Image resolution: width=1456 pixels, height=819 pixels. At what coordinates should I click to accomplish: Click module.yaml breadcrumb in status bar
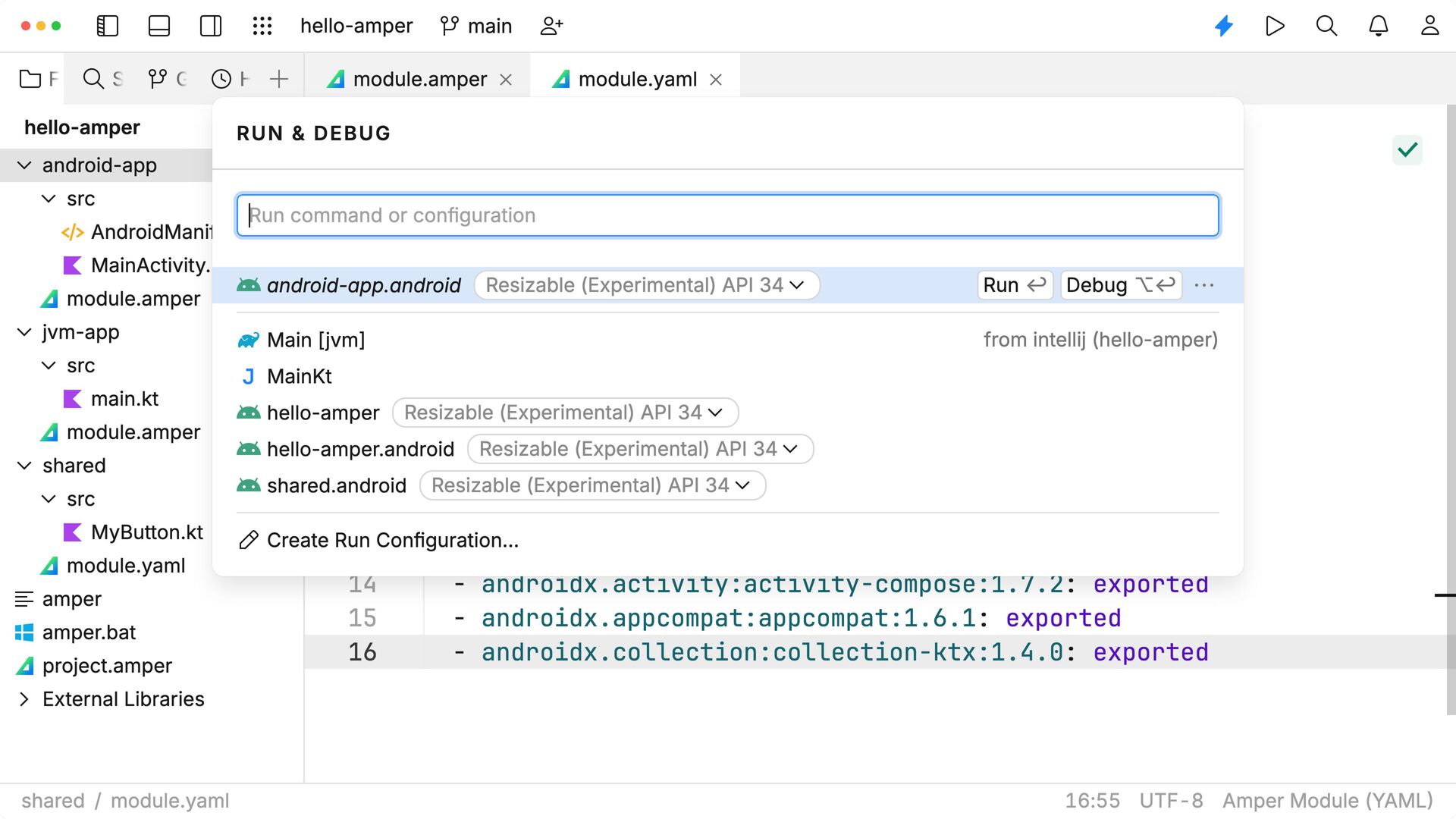pyautogui.click(x=170, y=801)
